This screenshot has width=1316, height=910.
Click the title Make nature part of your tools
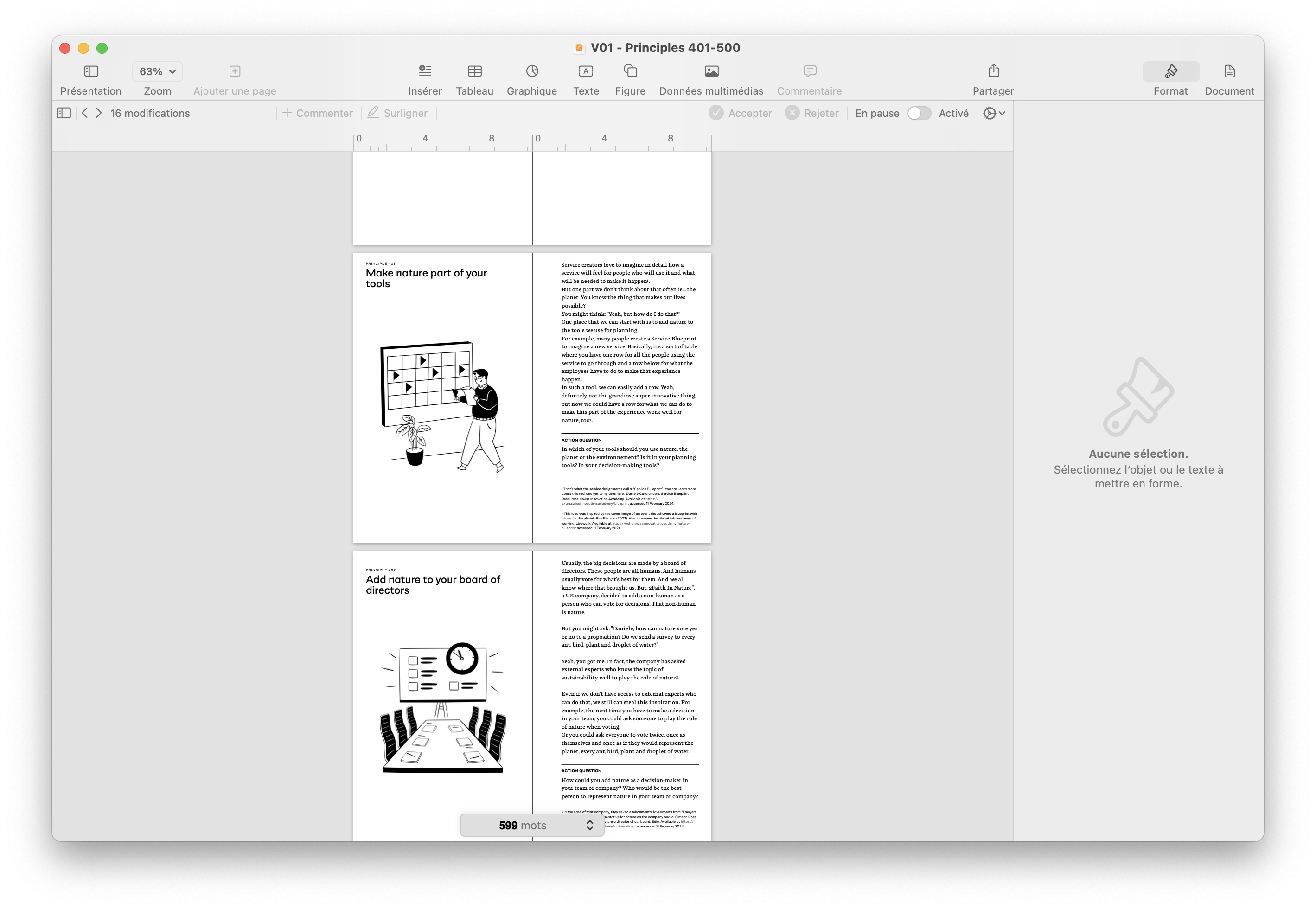(426, 278)
